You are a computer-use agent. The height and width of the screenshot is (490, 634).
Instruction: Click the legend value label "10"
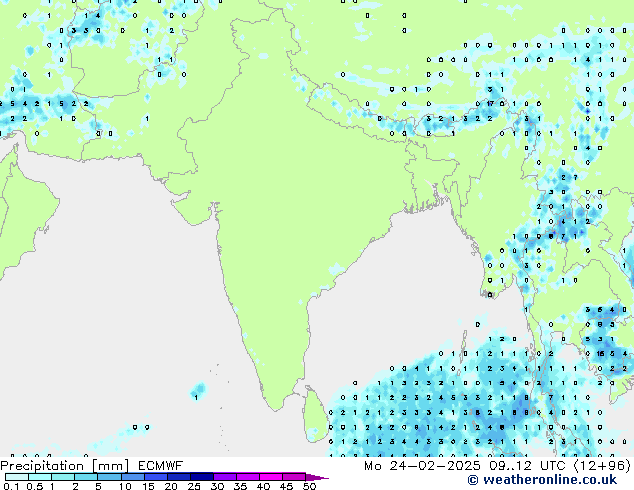(x=125, y=486)
